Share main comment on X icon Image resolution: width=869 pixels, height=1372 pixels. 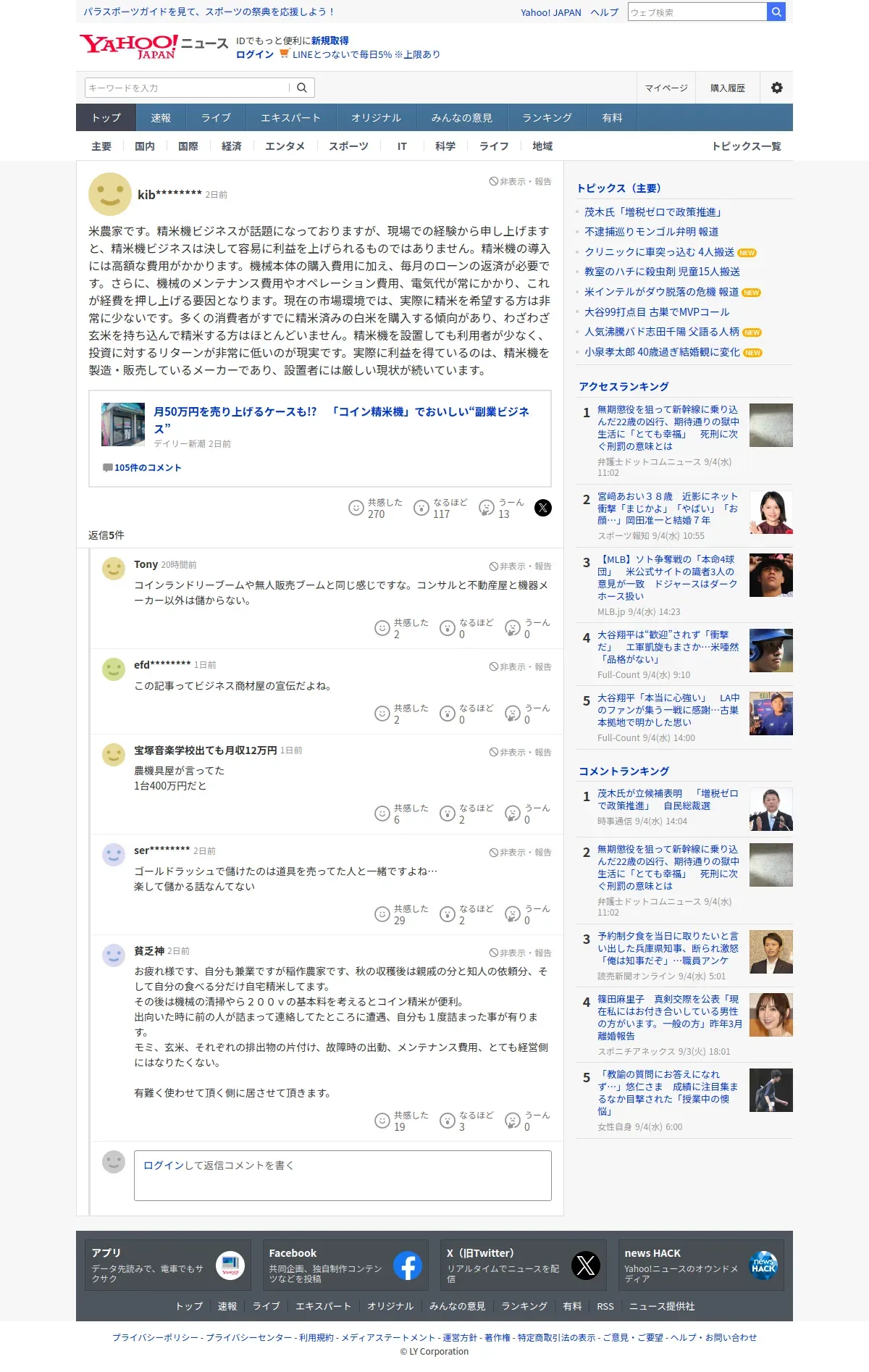(x=543, y=508)
